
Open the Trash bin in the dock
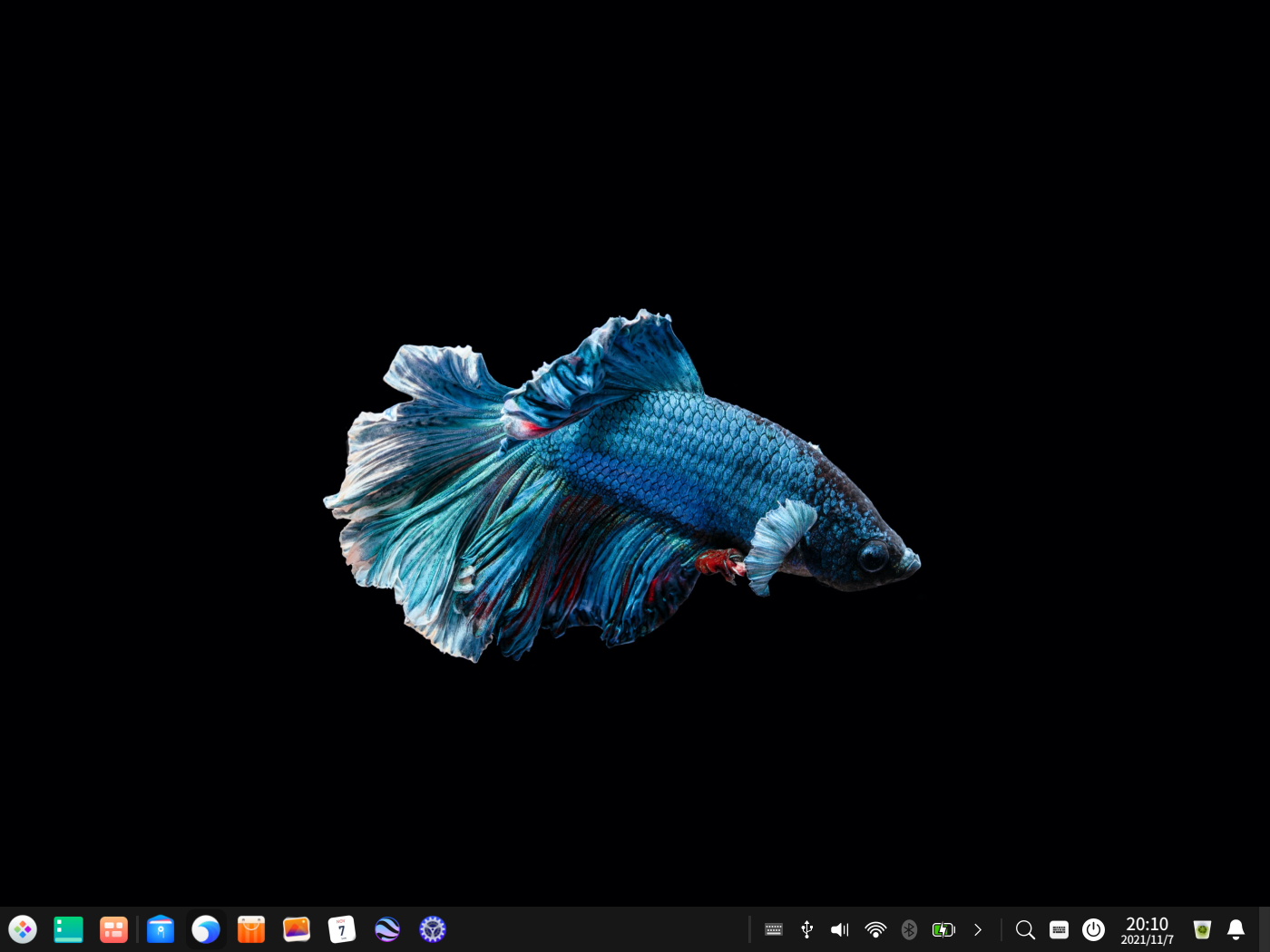(1202, 929)
